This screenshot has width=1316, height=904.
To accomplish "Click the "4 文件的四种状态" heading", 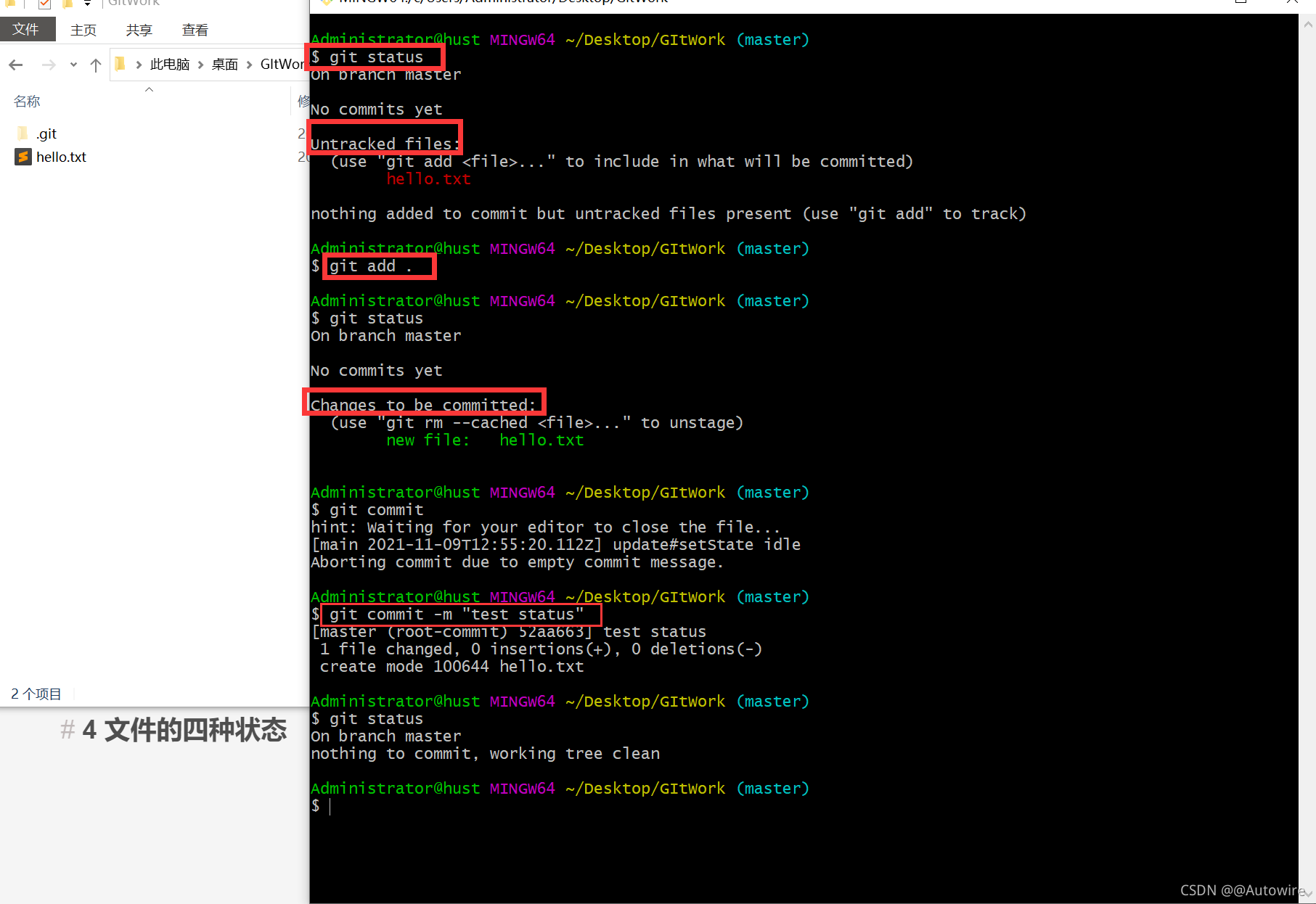I will coord(184,730).
